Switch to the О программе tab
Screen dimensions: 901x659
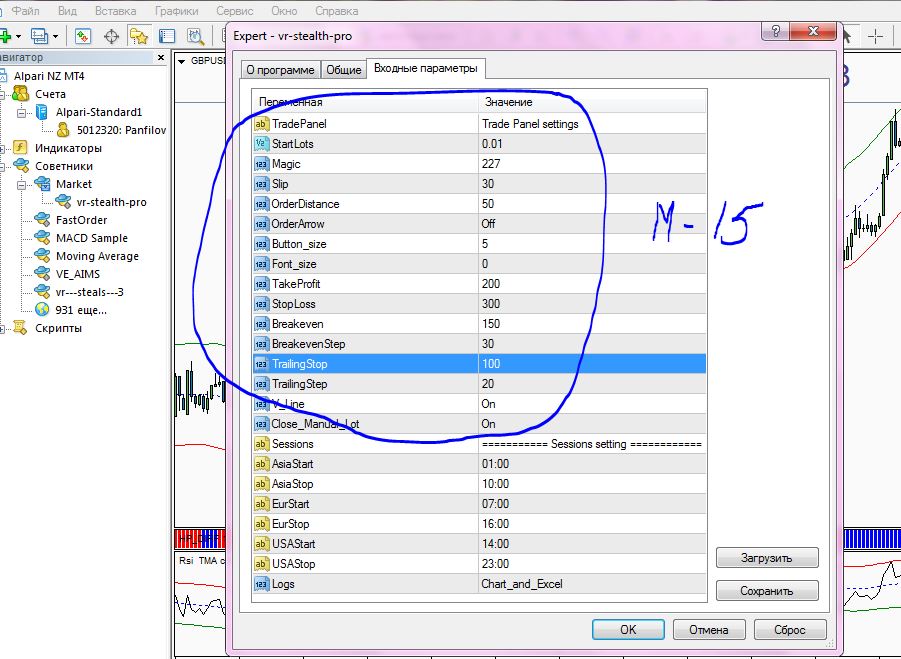pos(280,70)
